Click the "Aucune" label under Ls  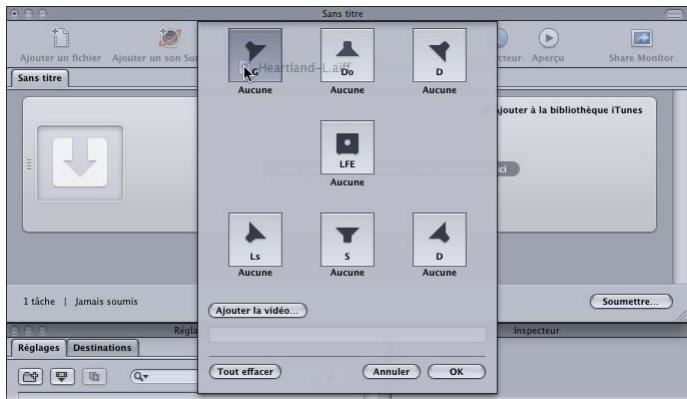[255, 272]
